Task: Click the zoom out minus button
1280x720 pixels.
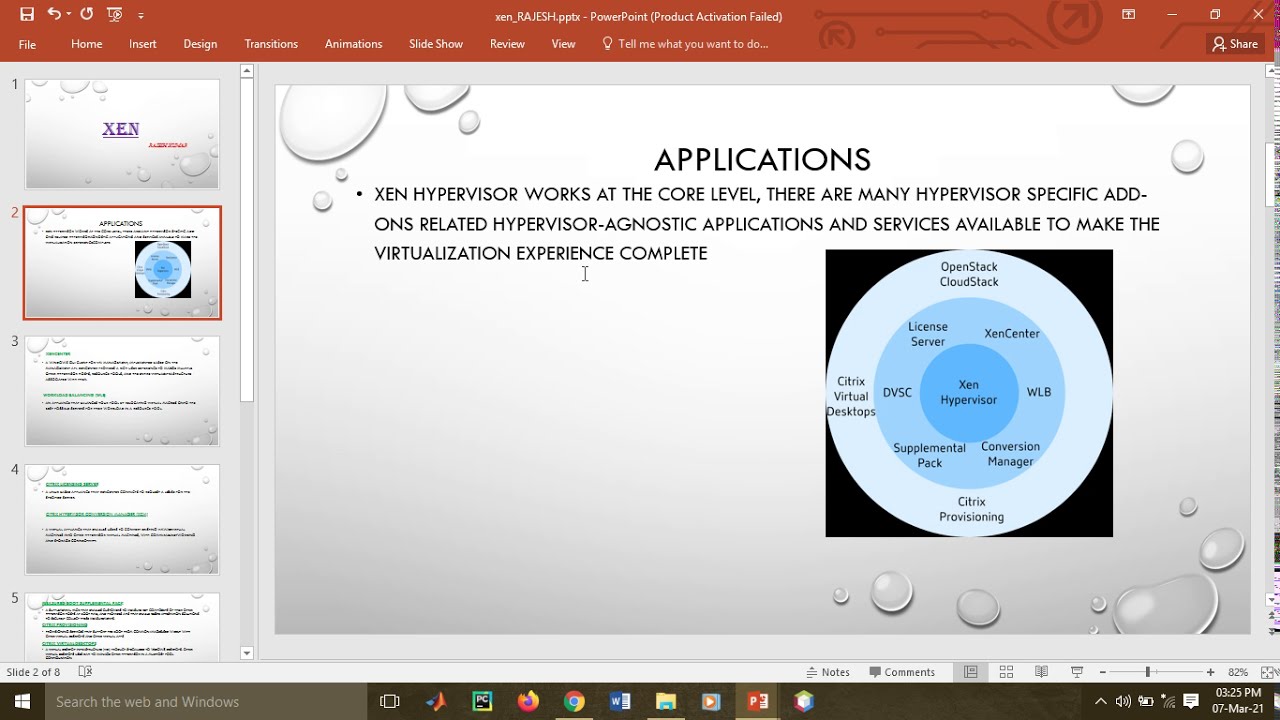Action: point(1102,672)
